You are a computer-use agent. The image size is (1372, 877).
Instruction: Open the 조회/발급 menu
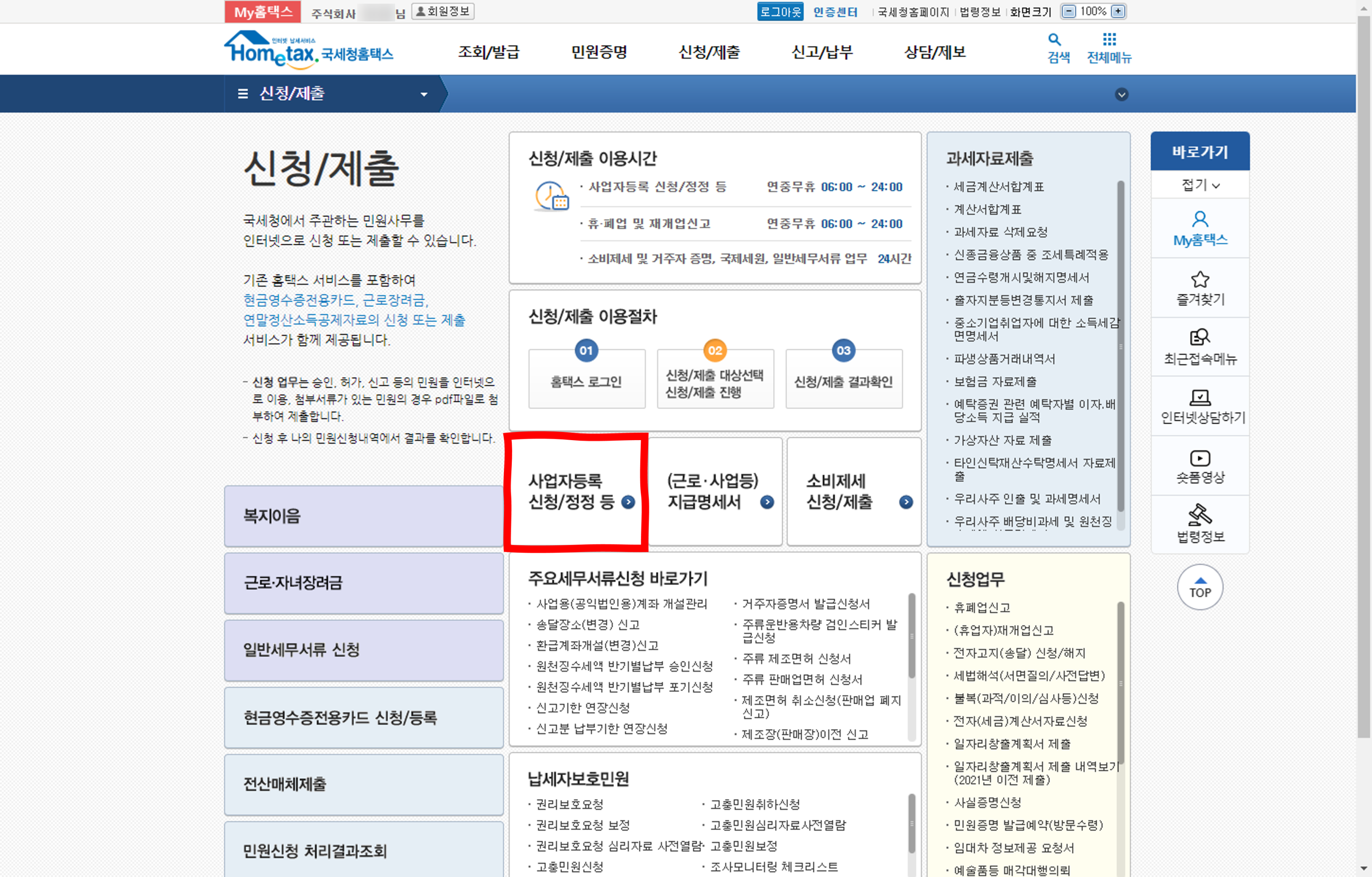[x=488, y=53]
